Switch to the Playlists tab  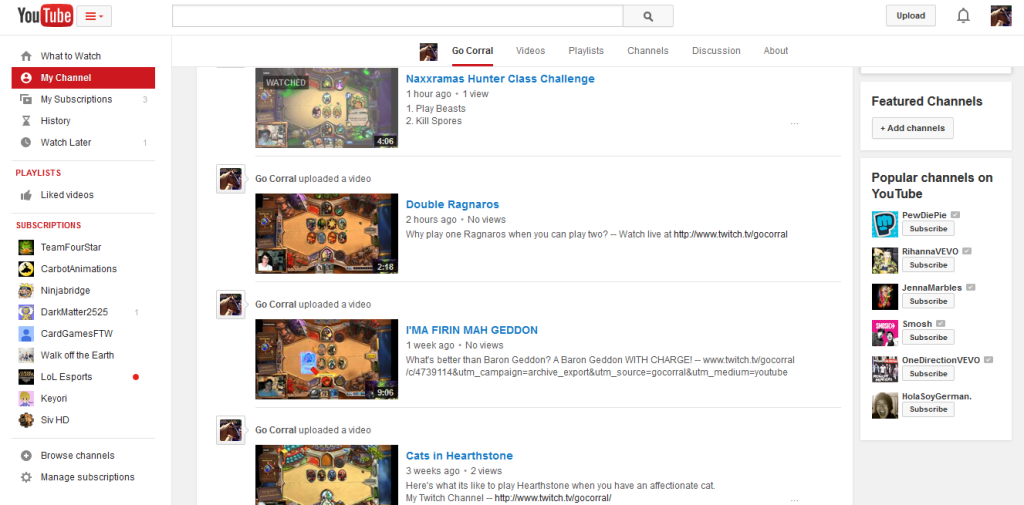(586, 50)
